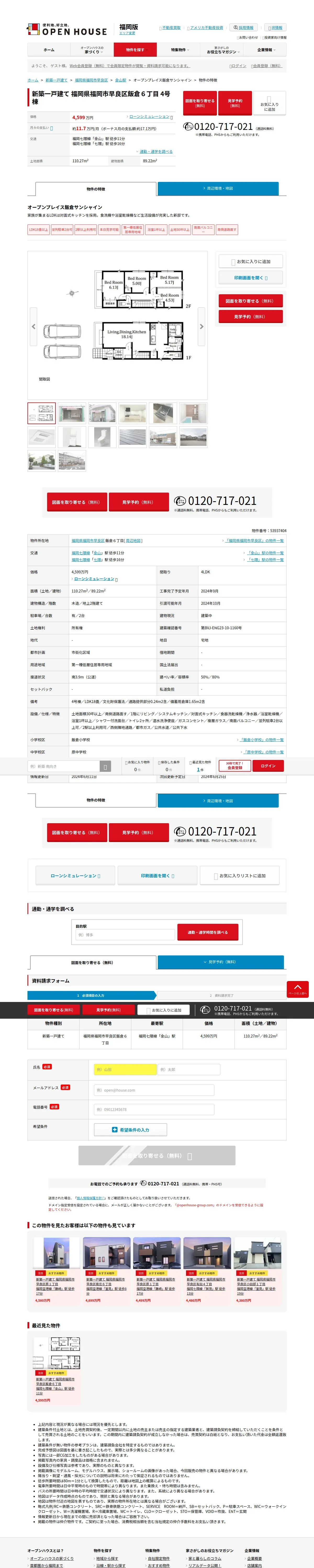Click the search magnifier button in sticky bar
The width and height of the screenshot is (314, 1568).
coord(105,766)
